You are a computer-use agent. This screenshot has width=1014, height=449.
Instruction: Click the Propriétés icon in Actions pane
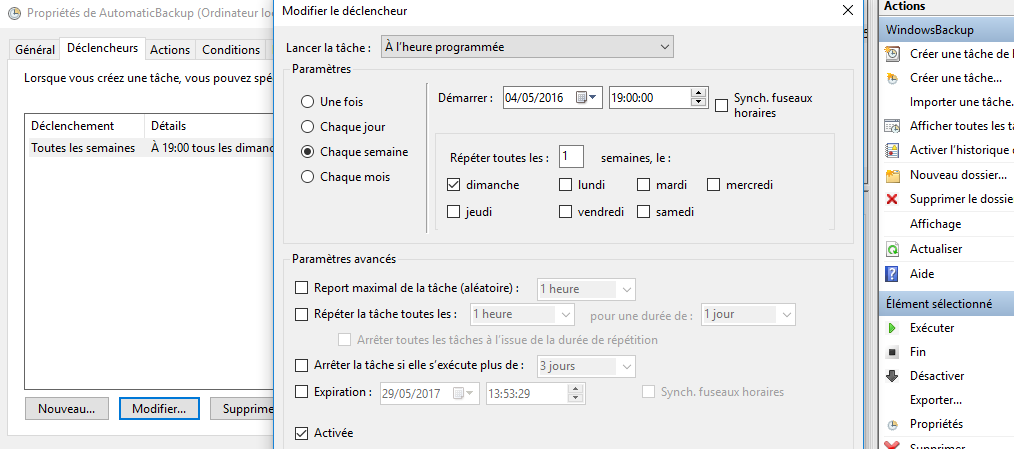(892, 424)
